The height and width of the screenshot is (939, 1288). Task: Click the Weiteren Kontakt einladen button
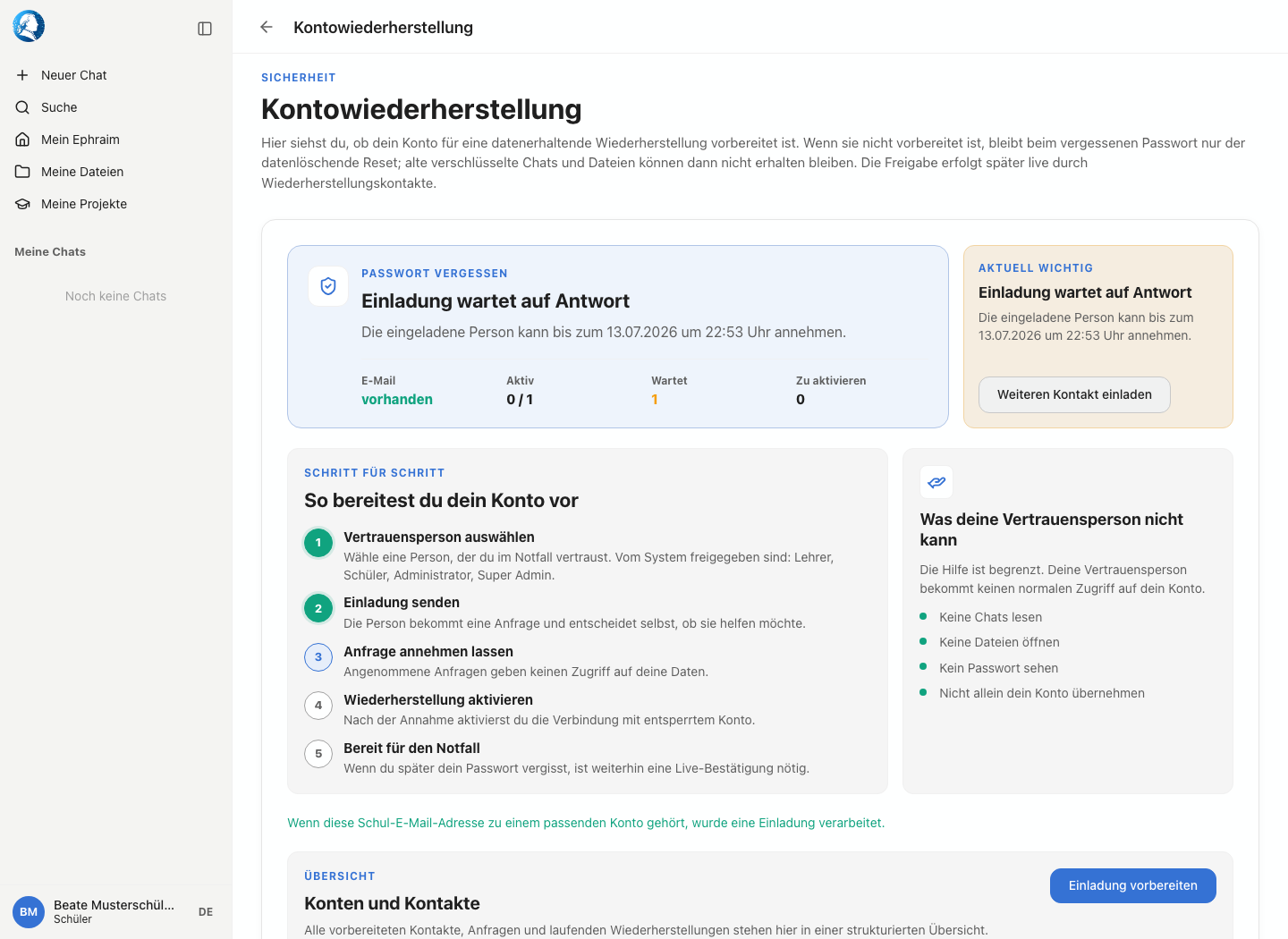click(1074, 394)
